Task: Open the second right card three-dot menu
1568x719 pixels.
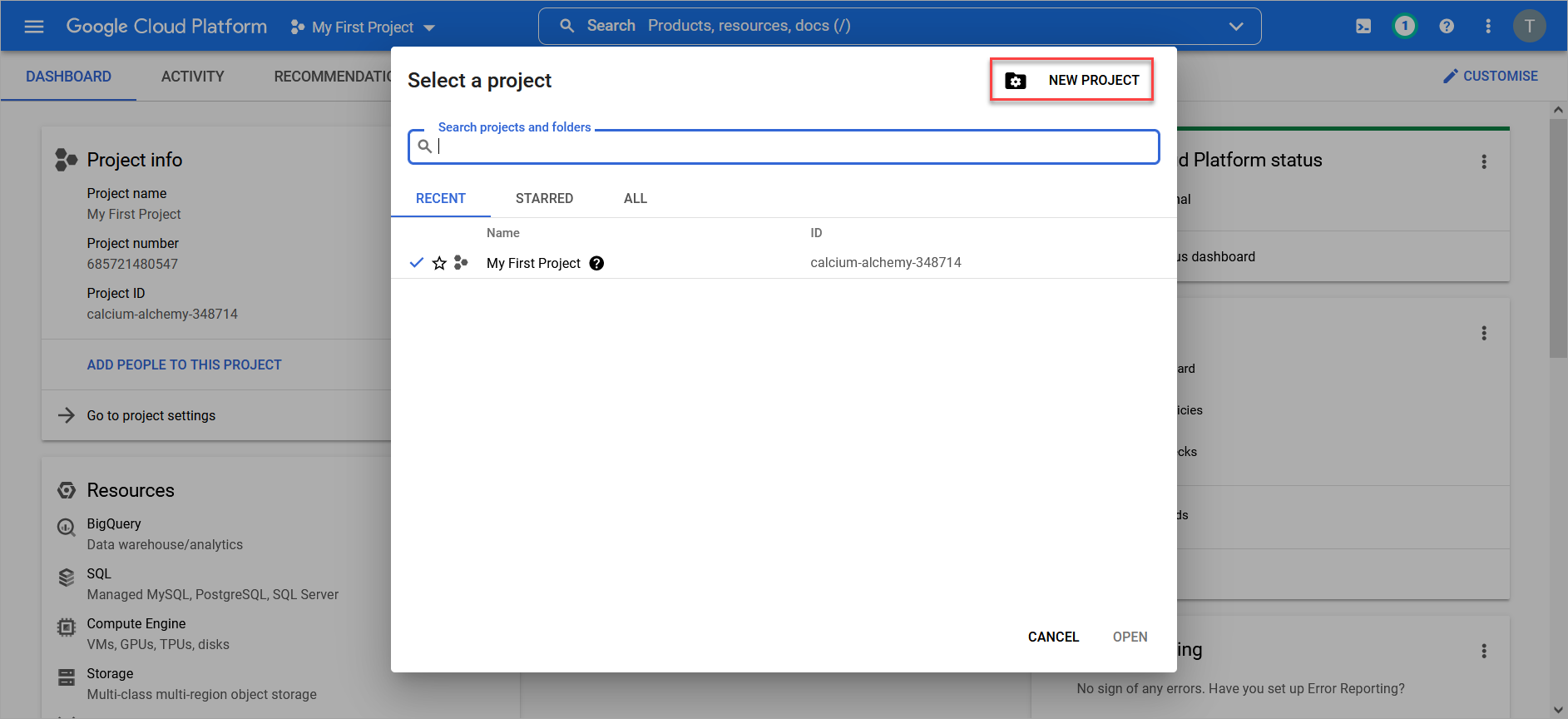Action: (1484, 333)
